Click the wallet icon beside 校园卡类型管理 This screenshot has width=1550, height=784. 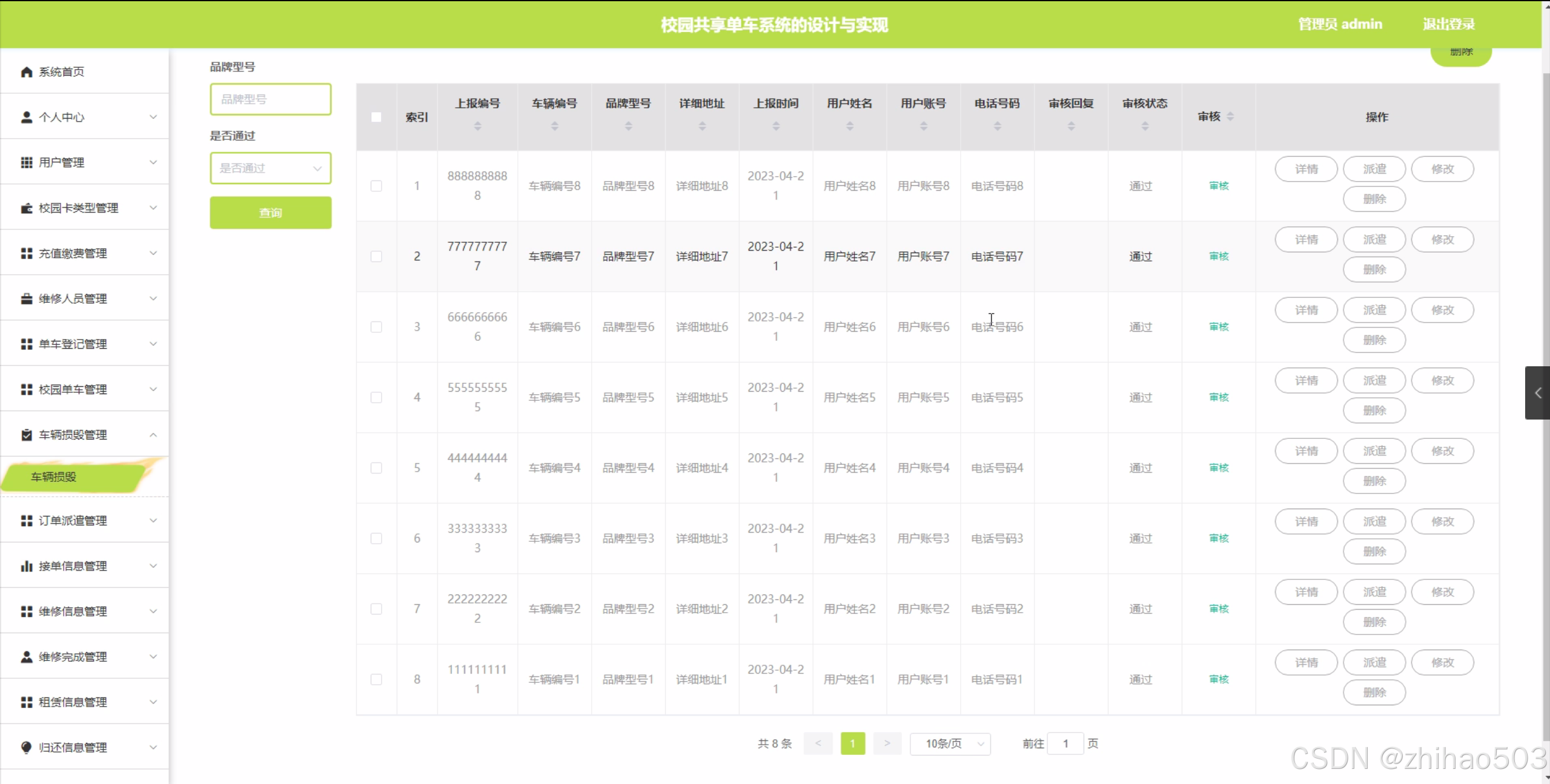[x=26, y=208]
